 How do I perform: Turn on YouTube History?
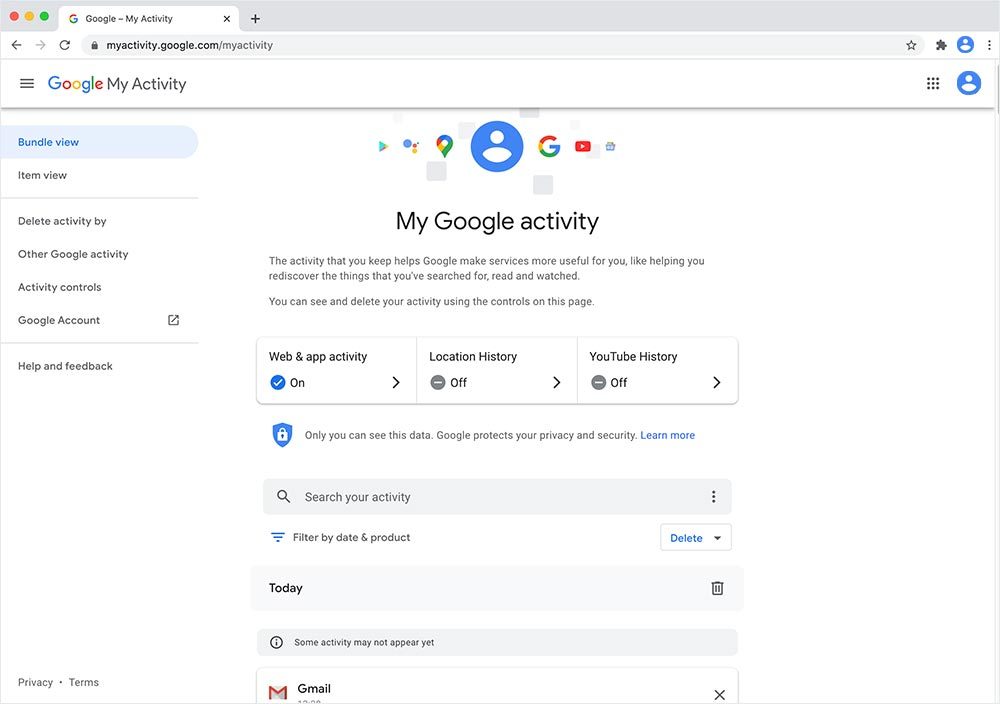click(x=598, y=382)
